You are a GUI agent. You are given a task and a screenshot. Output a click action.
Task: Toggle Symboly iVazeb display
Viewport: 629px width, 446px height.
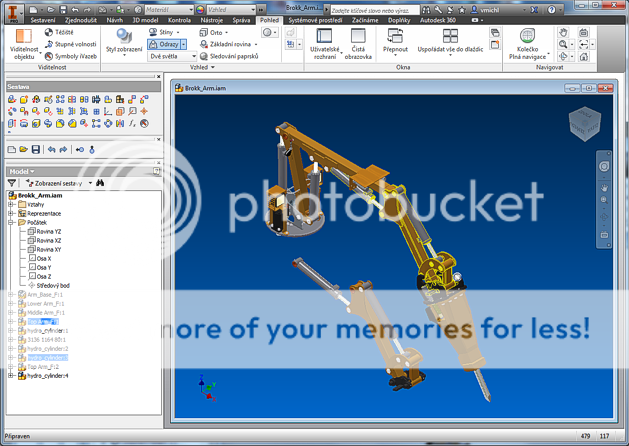(71, 56)
